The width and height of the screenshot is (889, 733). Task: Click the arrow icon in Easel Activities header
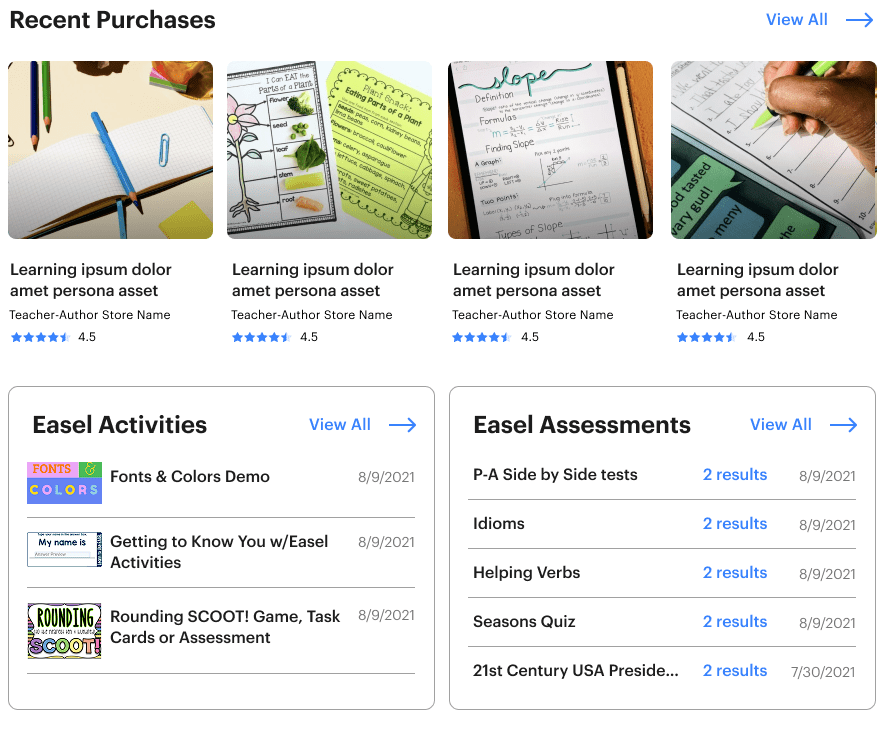(403, 425)
